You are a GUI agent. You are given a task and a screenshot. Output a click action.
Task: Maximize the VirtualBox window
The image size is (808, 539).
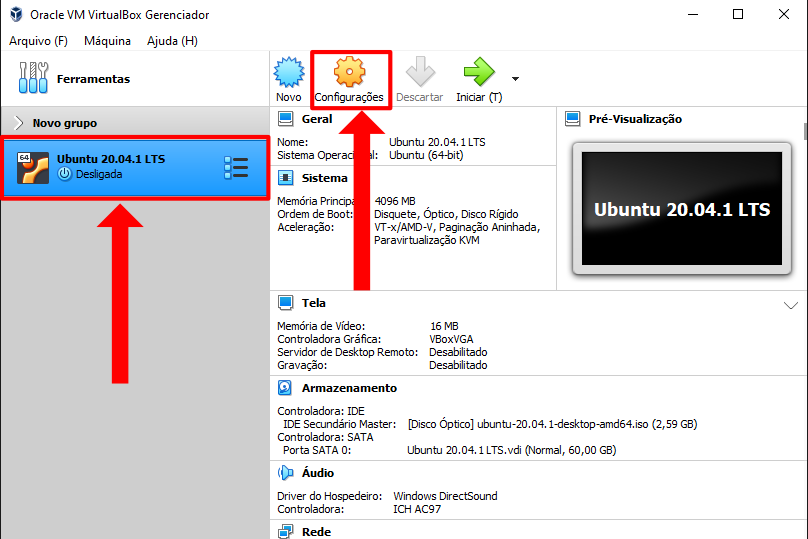[x=738, y=14]
